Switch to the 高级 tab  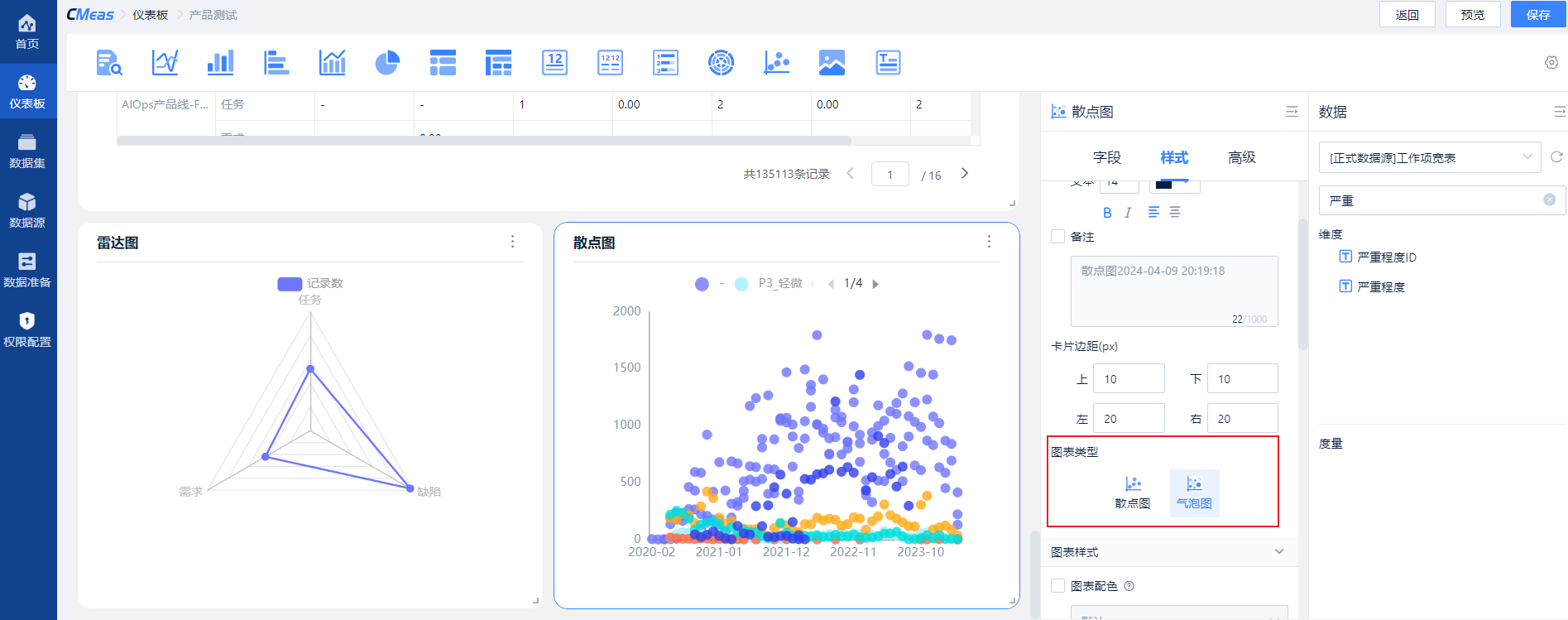coord(1242,157)
